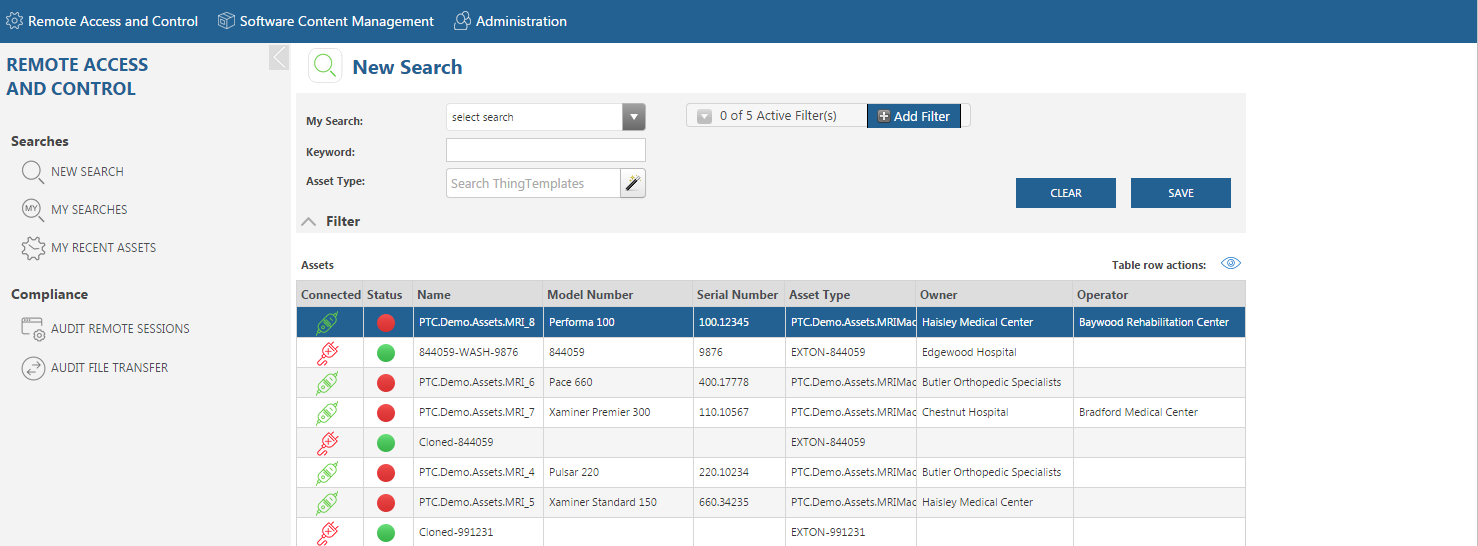This screenshot has height=546, width=1478.
Task: Click connected plug icon for MRI_4
Action: [328, 473]
